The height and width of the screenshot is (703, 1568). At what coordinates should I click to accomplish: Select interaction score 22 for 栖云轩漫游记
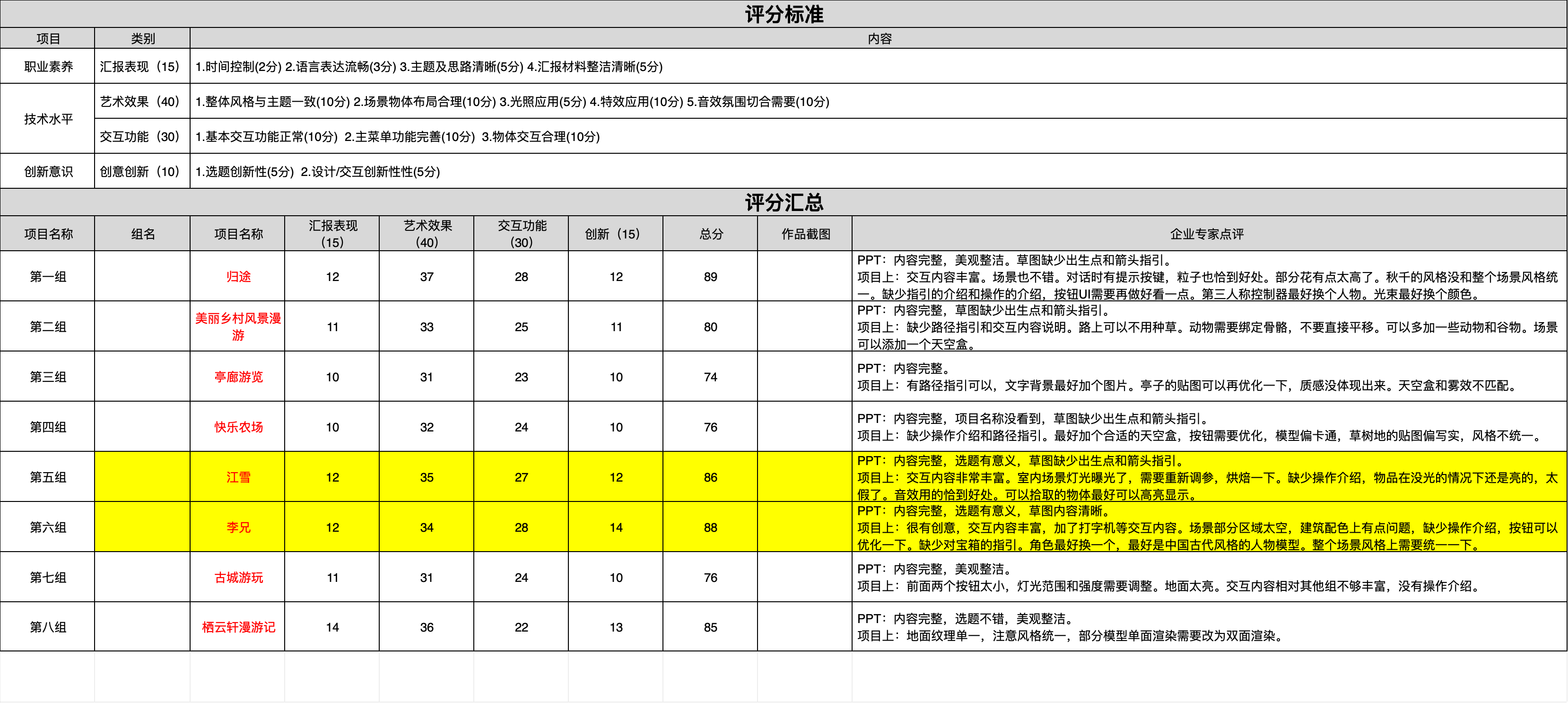pos(521,627)
